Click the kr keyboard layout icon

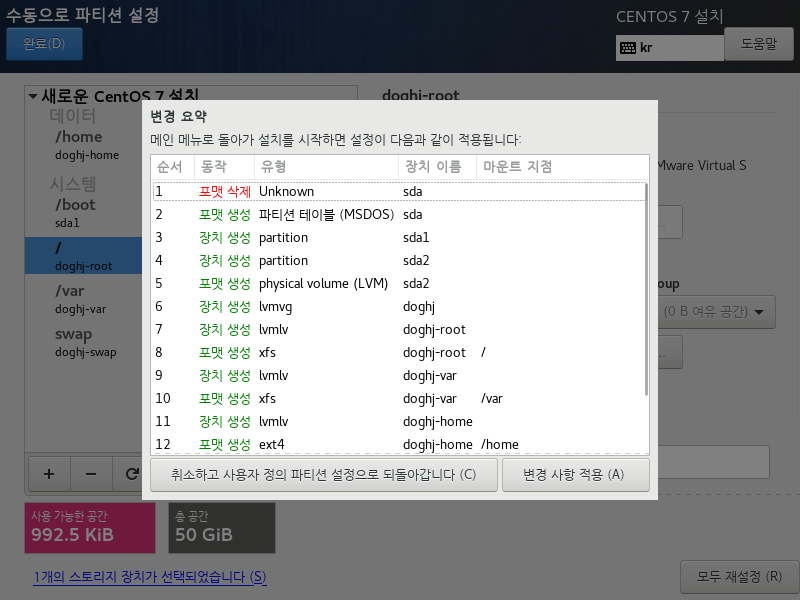pyautogui.click(x=628, y=48)
